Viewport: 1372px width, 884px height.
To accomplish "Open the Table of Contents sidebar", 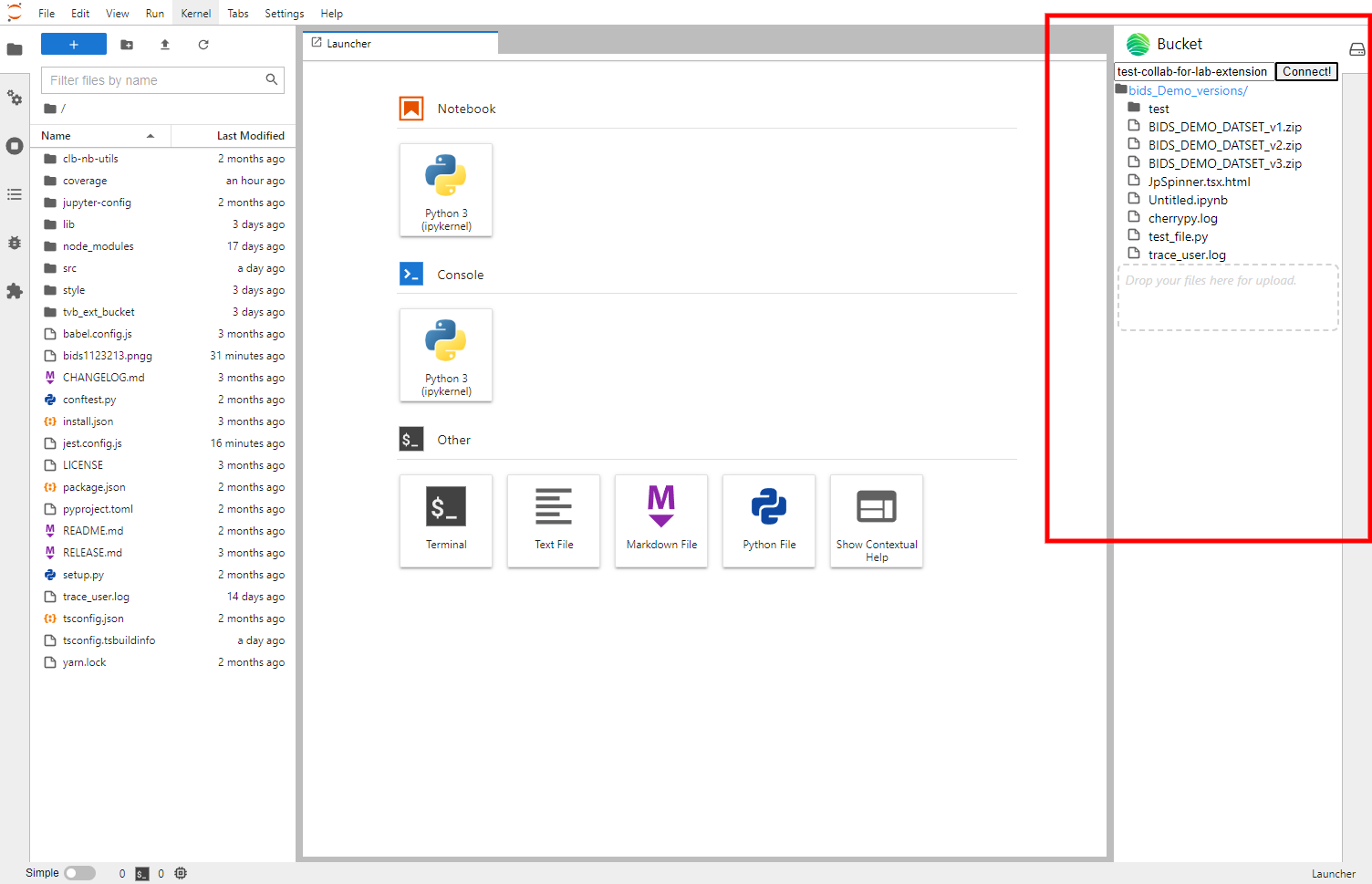I will [15, 194].
